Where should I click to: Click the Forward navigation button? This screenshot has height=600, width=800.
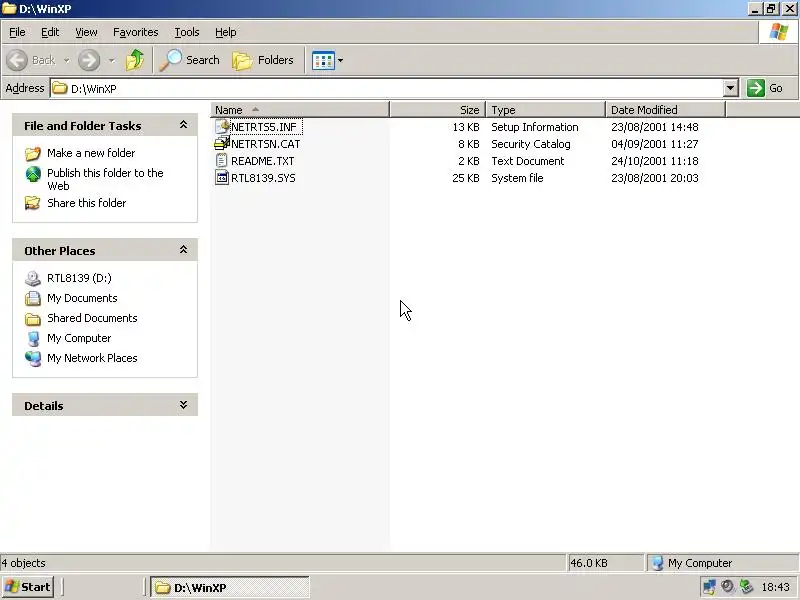coord(89,60)
